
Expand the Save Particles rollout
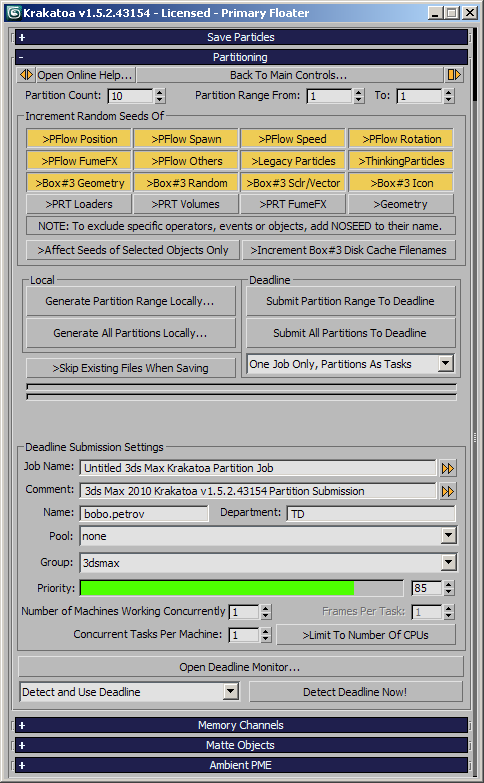tap(241, 37)
